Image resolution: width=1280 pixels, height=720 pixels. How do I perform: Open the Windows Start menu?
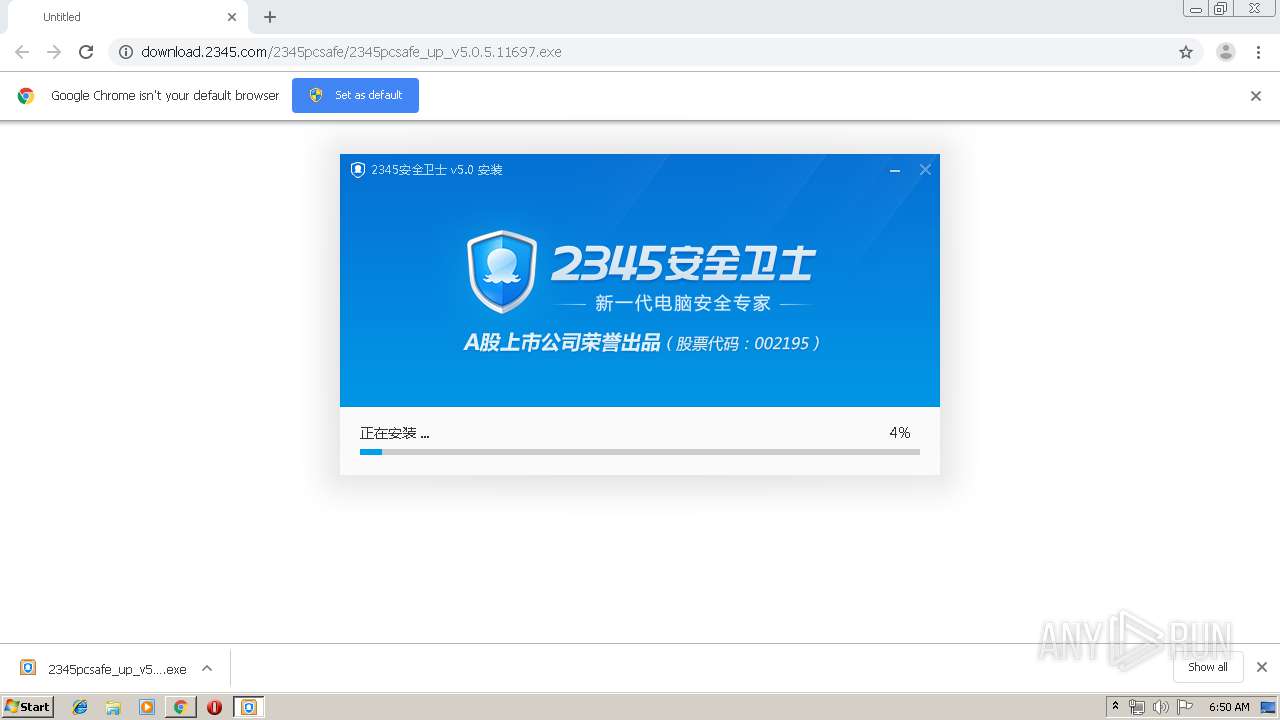point(28,707)
